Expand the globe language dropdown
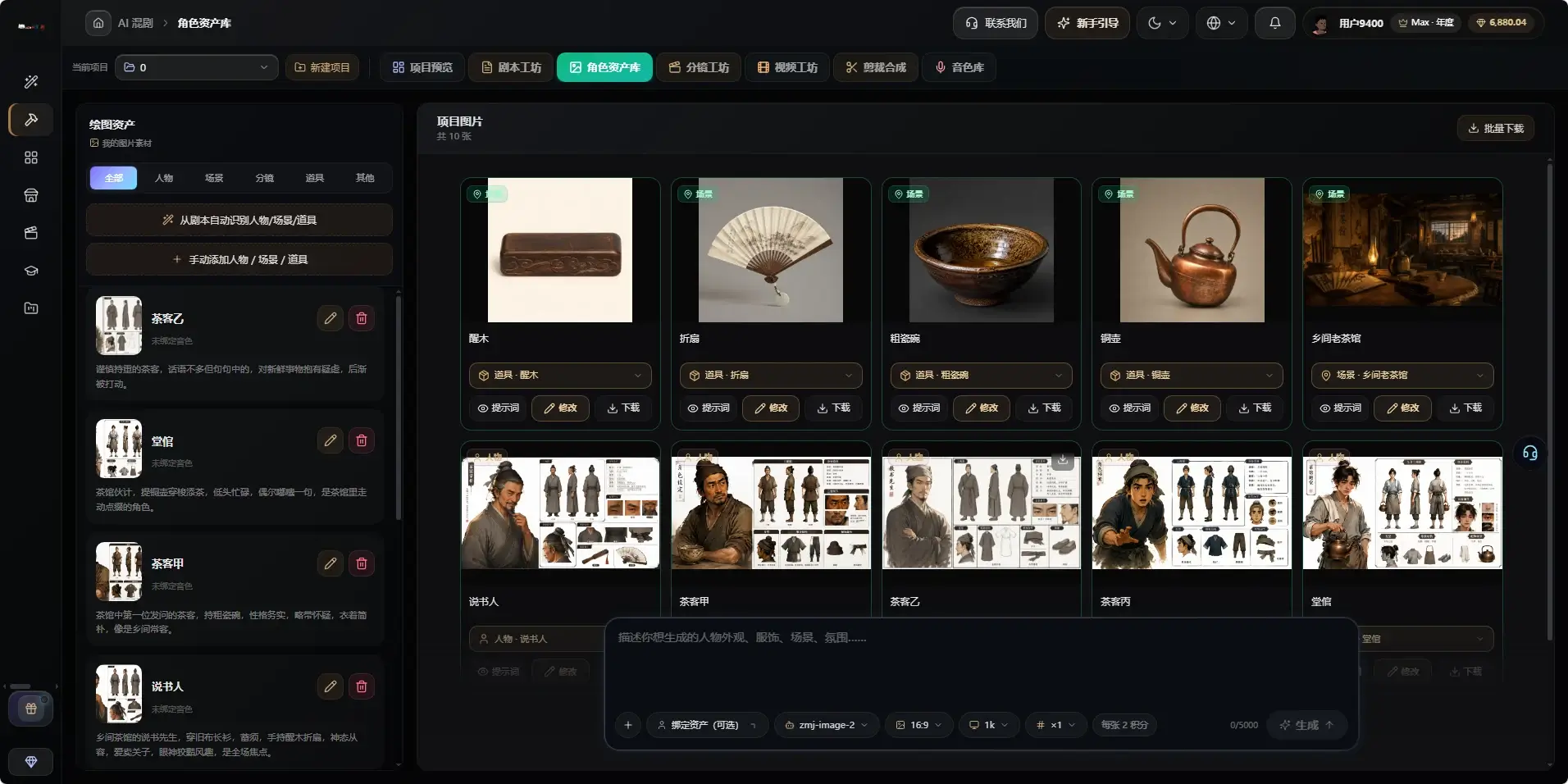This screenshot has height=784, width=1568. (x=1221, y=23)
